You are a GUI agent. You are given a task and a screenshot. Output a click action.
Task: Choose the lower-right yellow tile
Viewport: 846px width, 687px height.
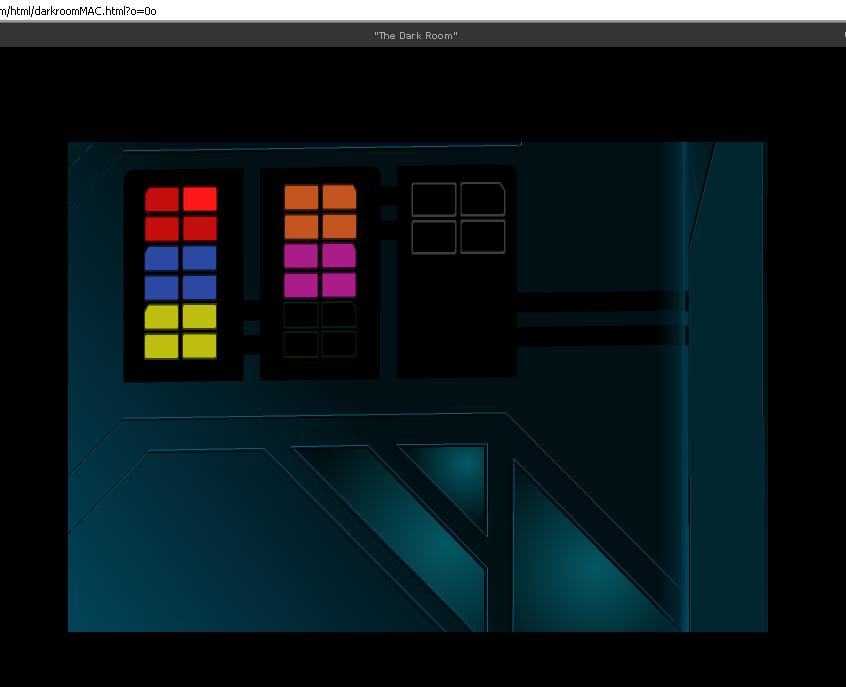click(200, 346)
